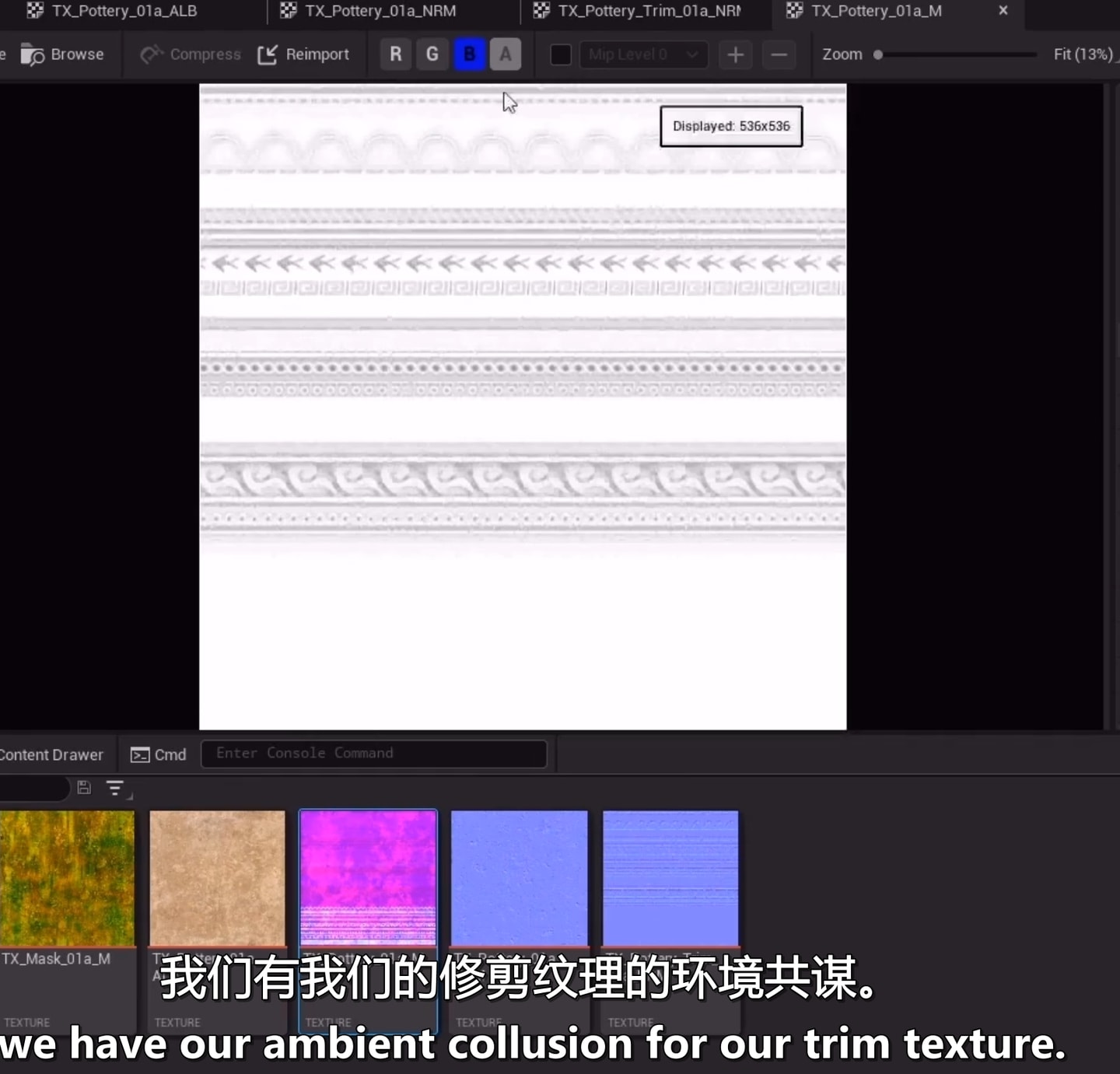This screenshot has height=1074, width=1120.
Task: Select the striped trim normal map thumbnail
Action: click(x=670, y=878)
